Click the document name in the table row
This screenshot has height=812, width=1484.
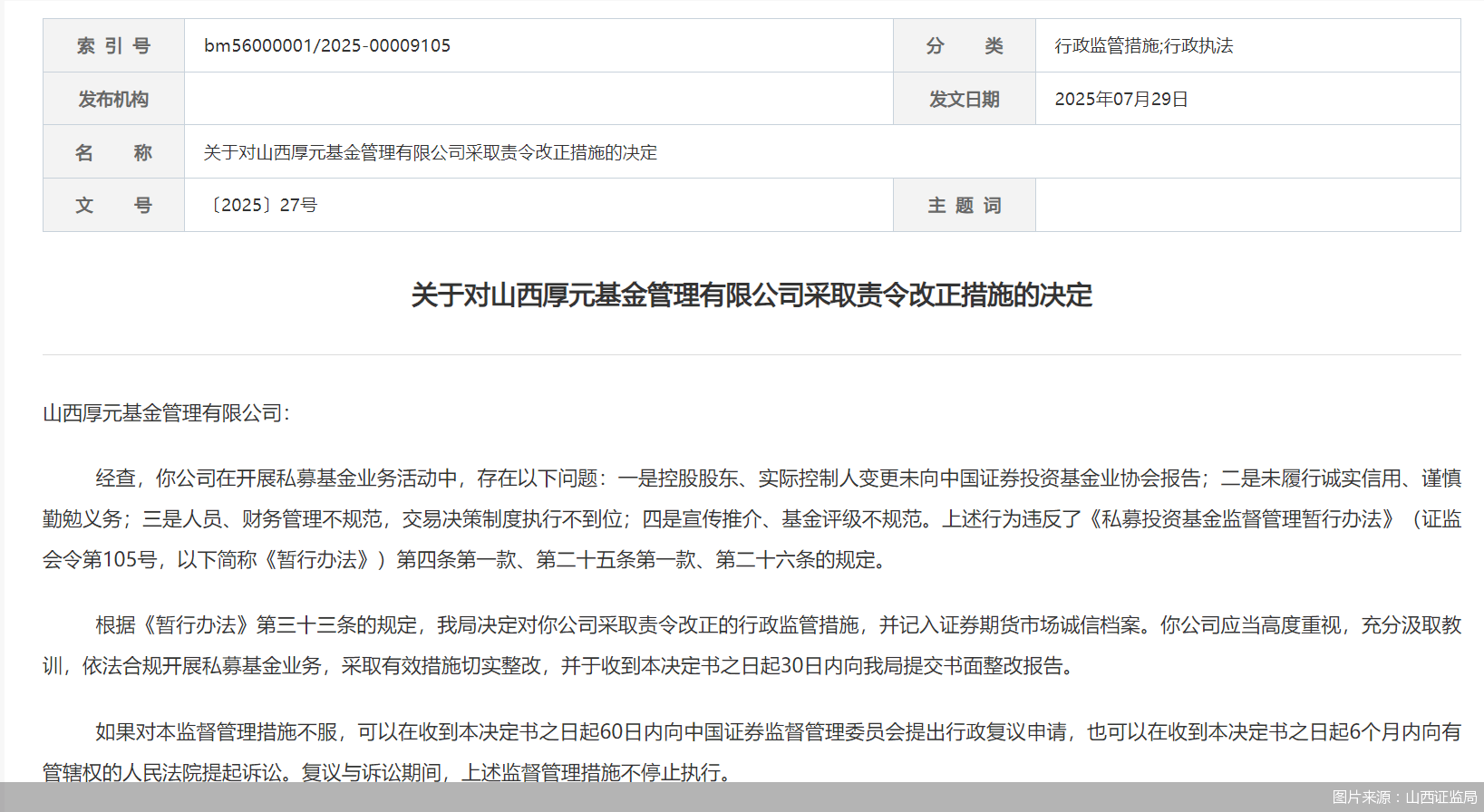(430, 152)
